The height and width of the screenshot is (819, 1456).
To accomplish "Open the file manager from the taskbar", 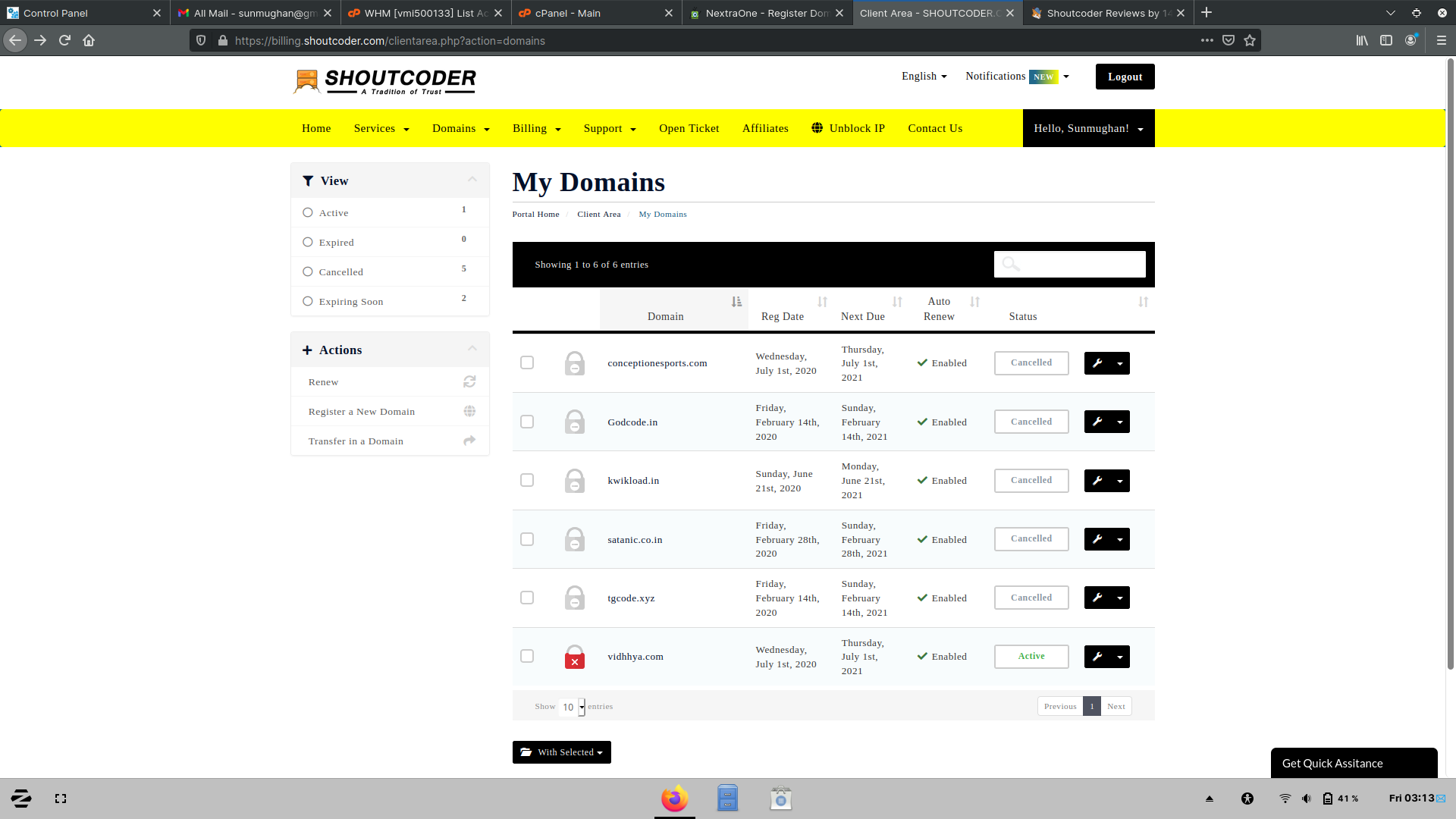I will [727, 799].
